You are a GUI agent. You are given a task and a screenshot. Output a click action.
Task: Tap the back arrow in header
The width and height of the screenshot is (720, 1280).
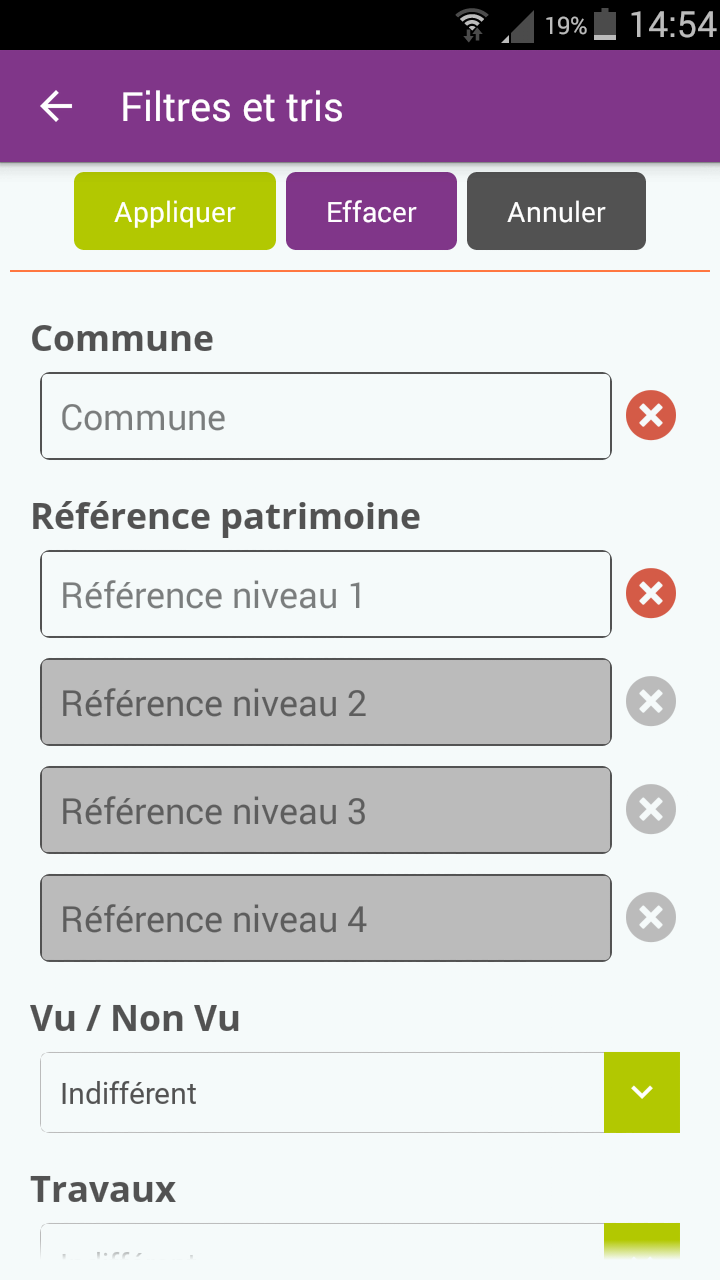pyautogui.click(x=57, y=106)
